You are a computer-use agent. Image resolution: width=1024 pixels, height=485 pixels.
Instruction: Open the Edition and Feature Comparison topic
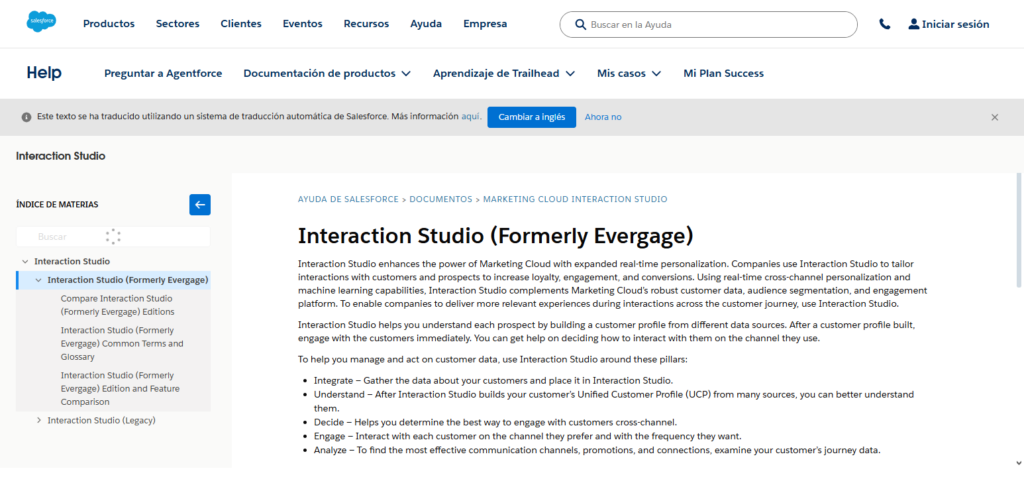click(x=120, y=388)
